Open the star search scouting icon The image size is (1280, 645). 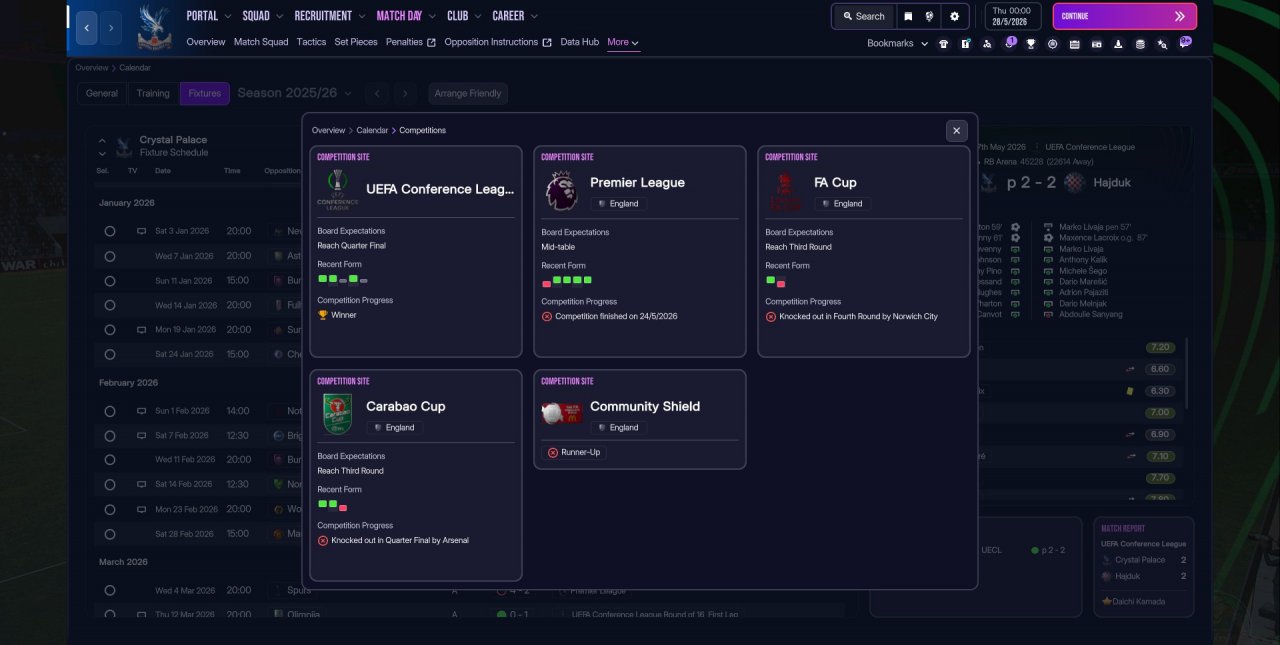1162,44
